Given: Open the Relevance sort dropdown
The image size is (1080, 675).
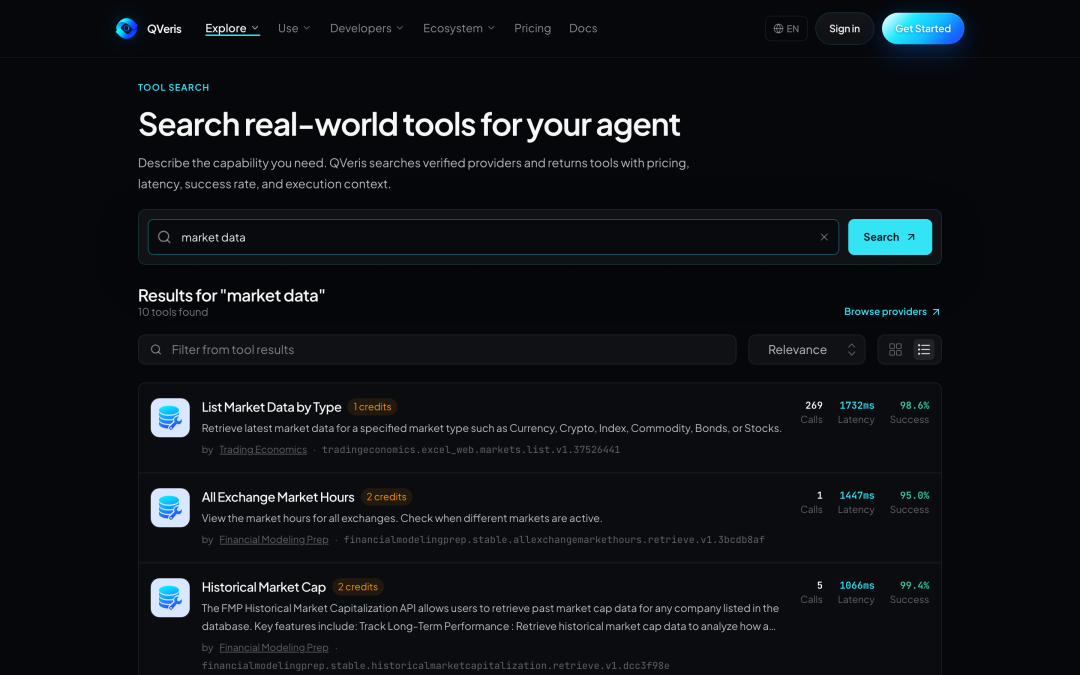Looking at the screenshot, I should tap(807, 349).
